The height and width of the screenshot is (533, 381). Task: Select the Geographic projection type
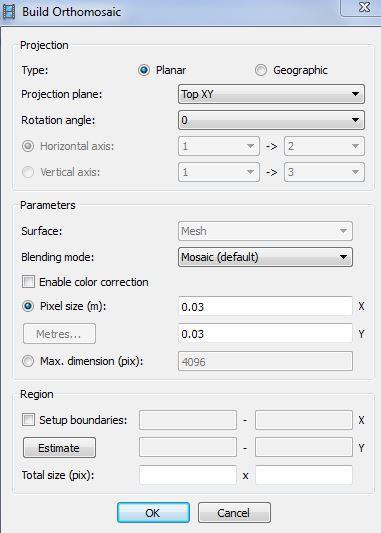261,70
